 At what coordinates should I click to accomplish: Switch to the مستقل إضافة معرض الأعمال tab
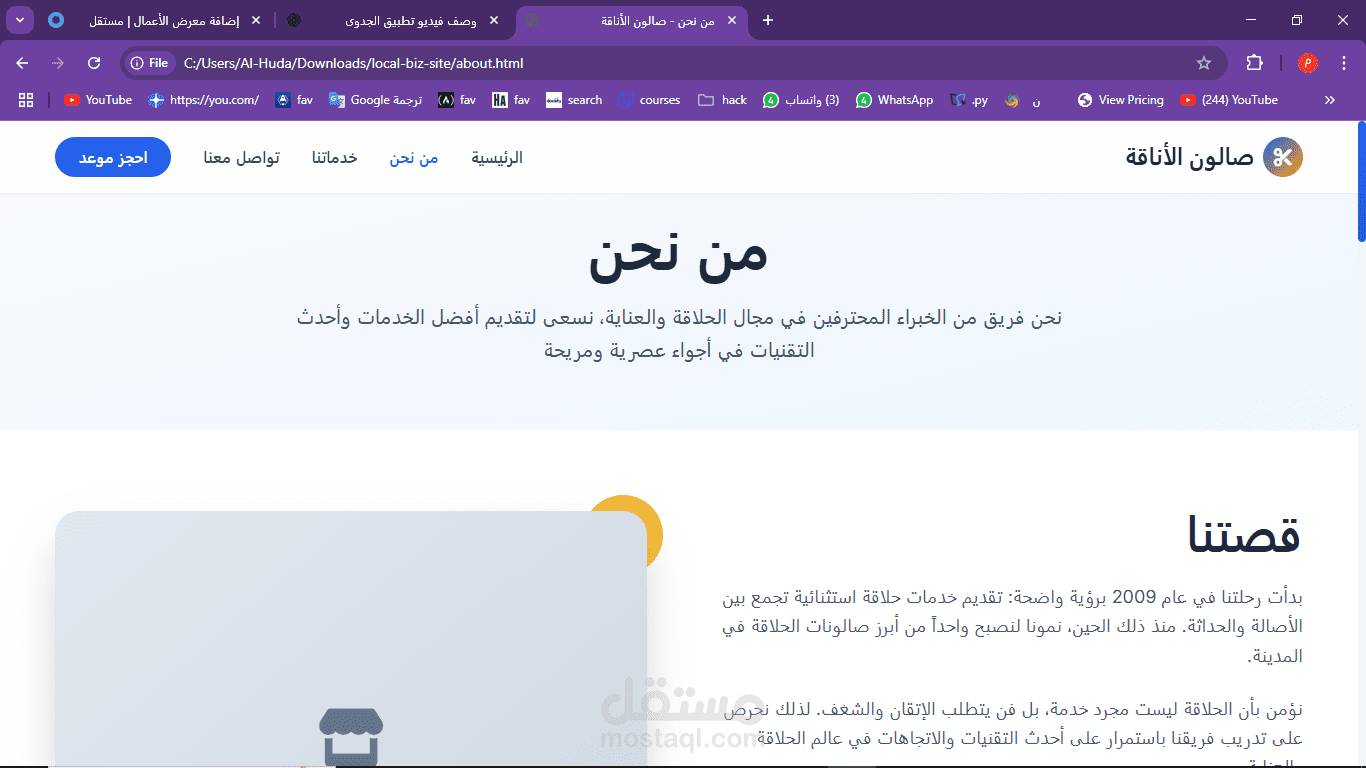[x=155, y=20]
